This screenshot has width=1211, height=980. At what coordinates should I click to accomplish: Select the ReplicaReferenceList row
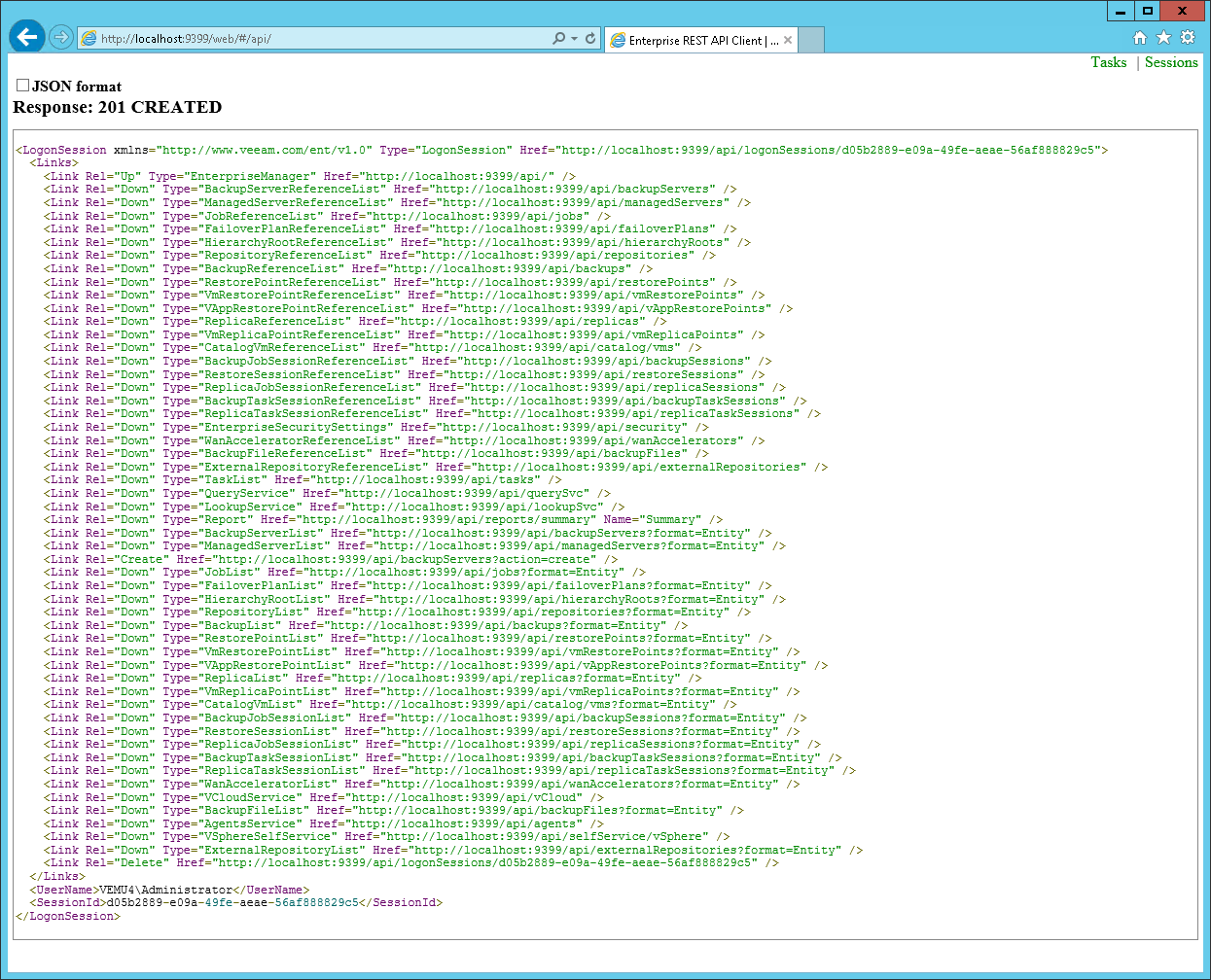click(356, 322)
